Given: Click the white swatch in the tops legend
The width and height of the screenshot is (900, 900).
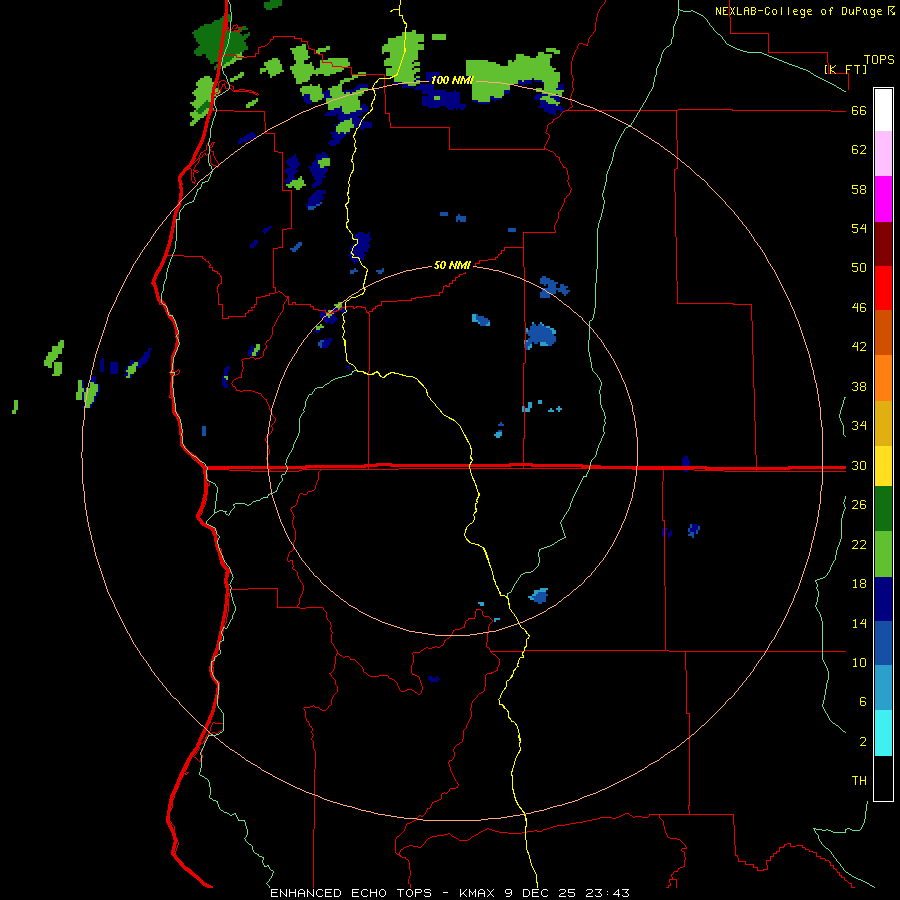Looking at the screenshot, I should coord(883,110).
